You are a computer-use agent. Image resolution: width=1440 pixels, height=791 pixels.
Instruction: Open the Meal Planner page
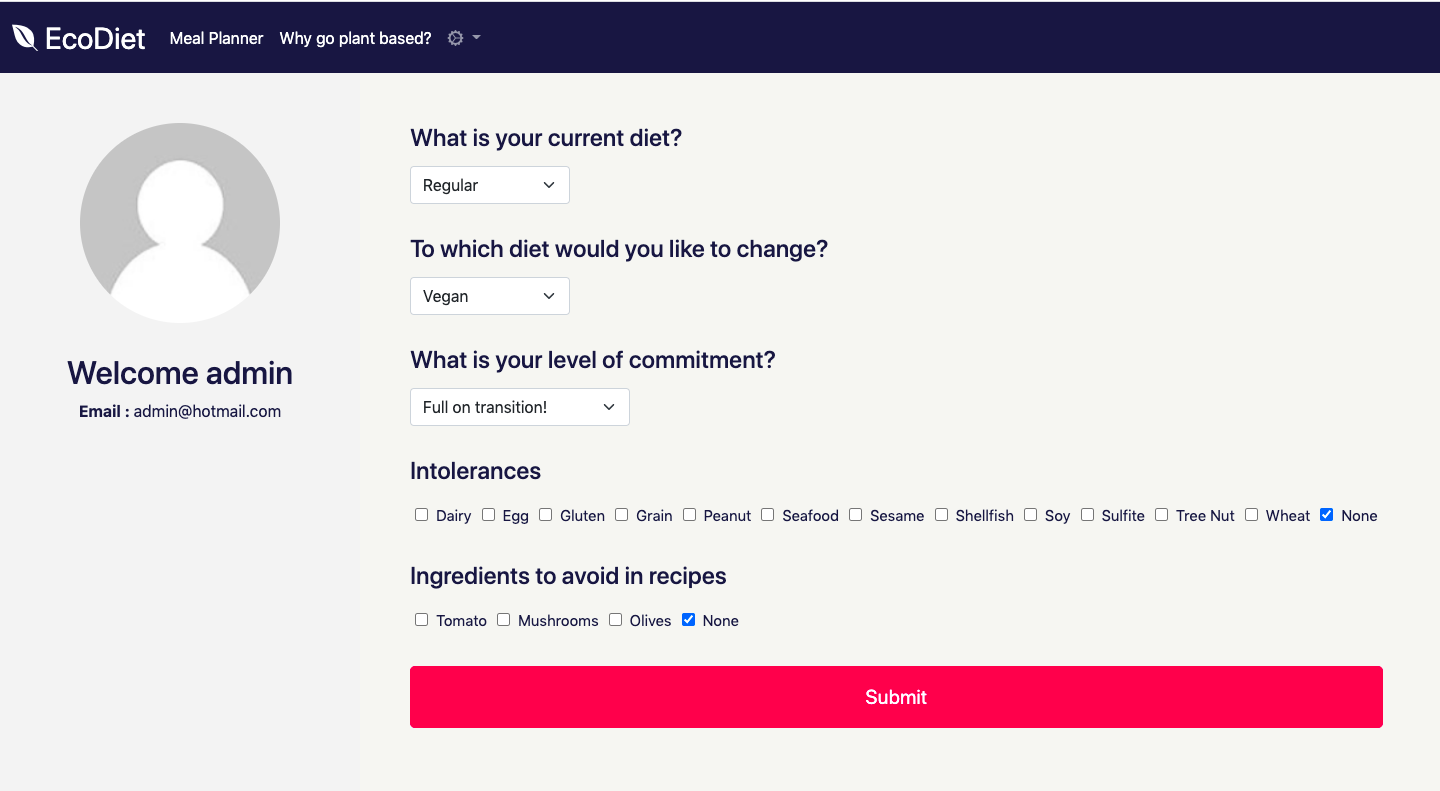216,38
